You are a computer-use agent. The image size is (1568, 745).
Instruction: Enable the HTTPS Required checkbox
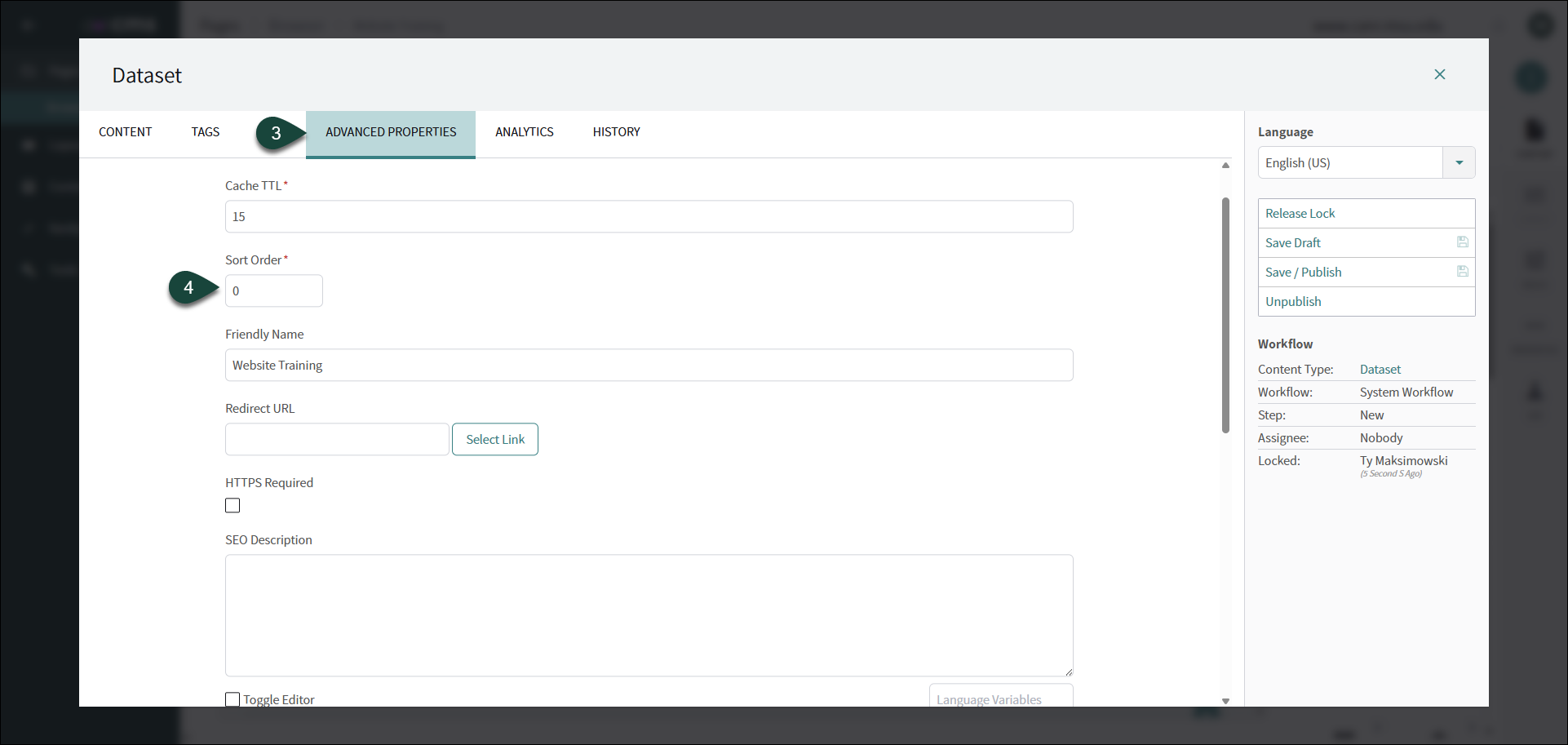pos(233,506)
